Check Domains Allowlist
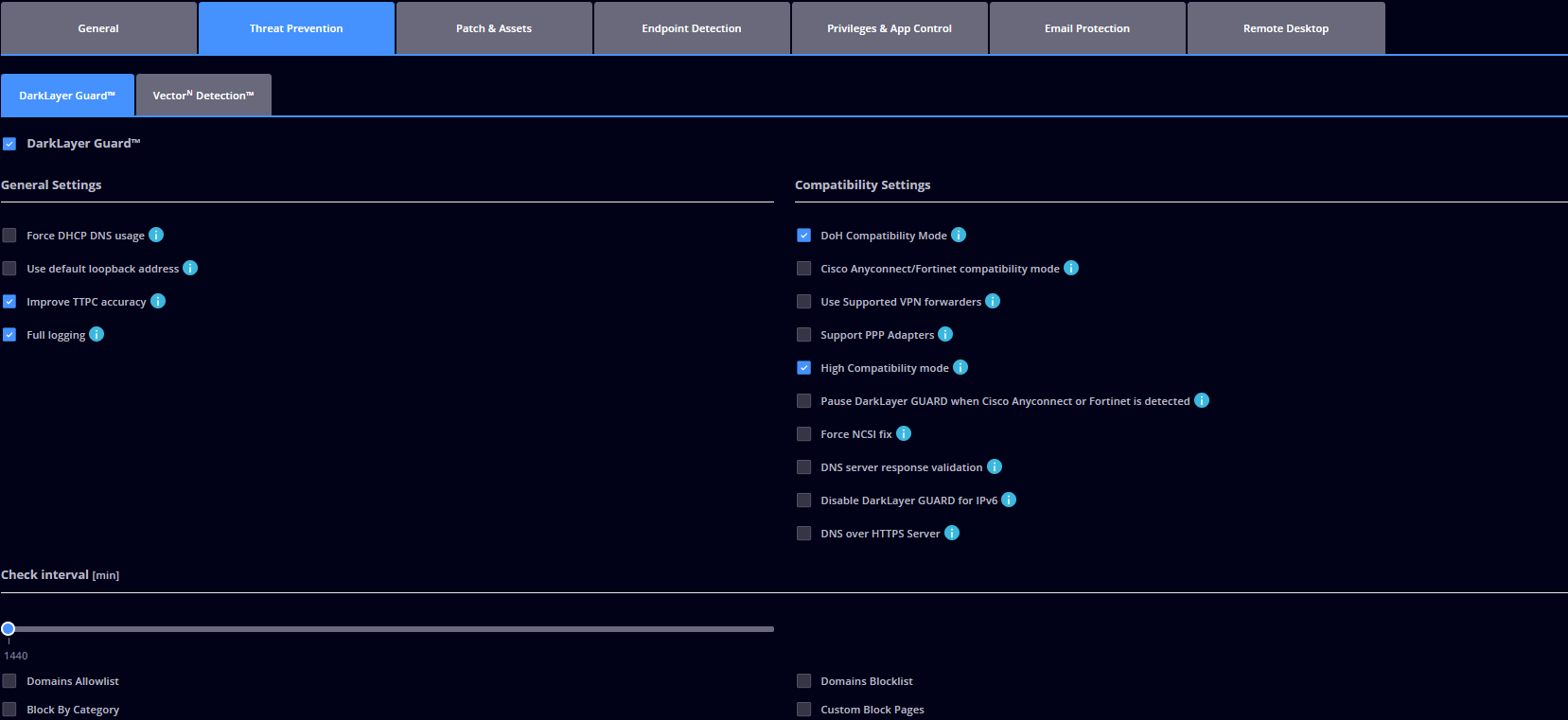Screen dimensions: 1568x720 click(x=9, y=681)
